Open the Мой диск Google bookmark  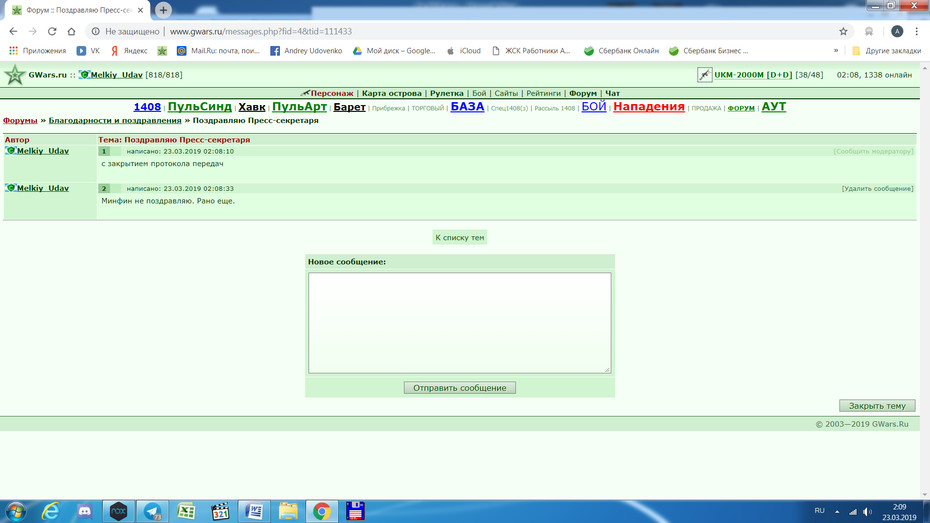pyautogui.click(x=394, y=51)
